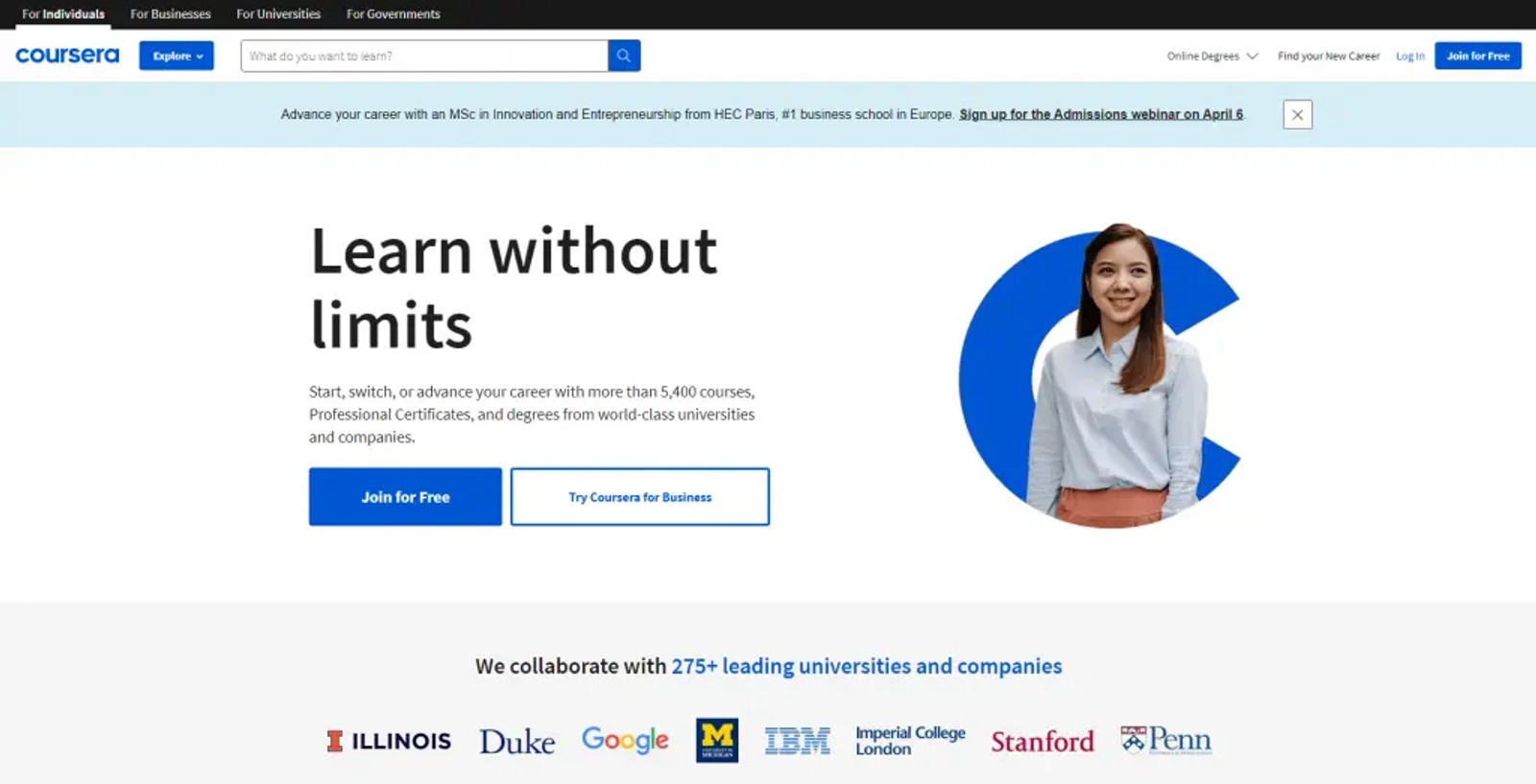1536x784 pixels.
Task: Focus the What do you want to learn field
Action: (424, 56)
